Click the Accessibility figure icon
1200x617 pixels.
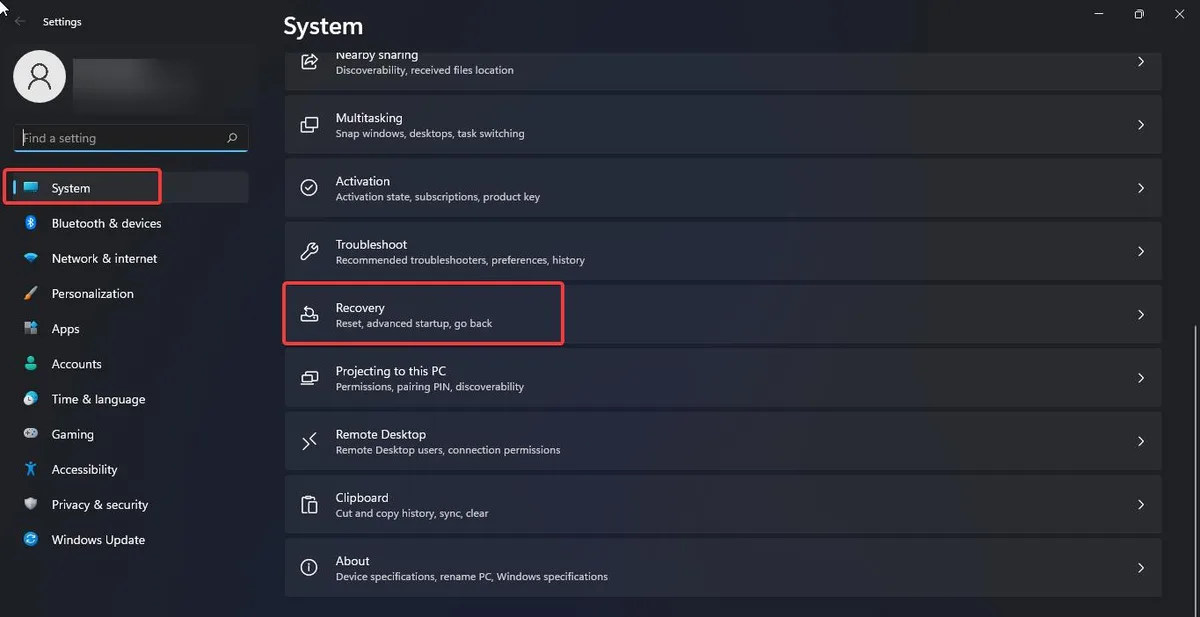31,469
